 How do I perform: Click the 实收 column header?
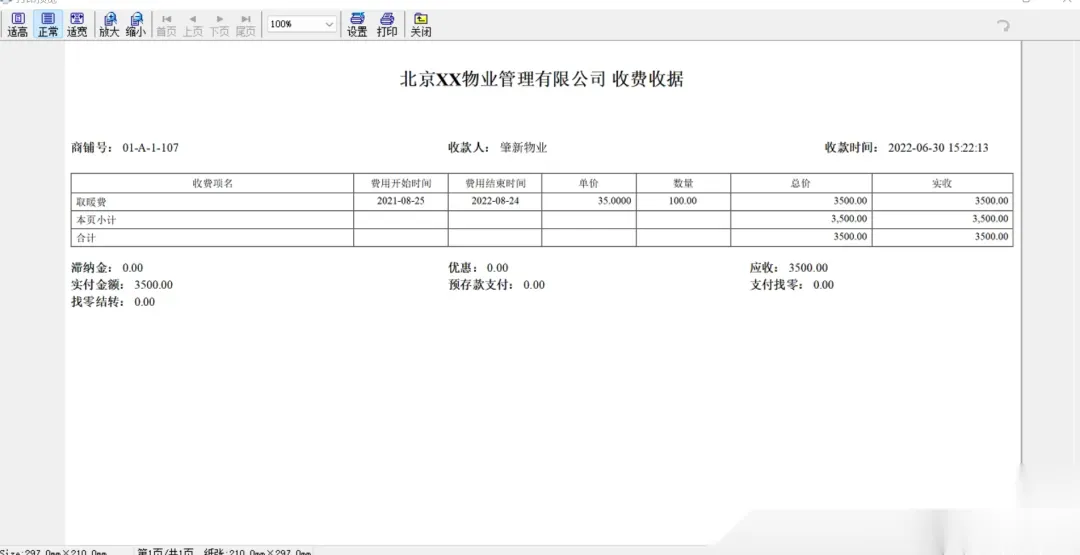click(941, 183)
